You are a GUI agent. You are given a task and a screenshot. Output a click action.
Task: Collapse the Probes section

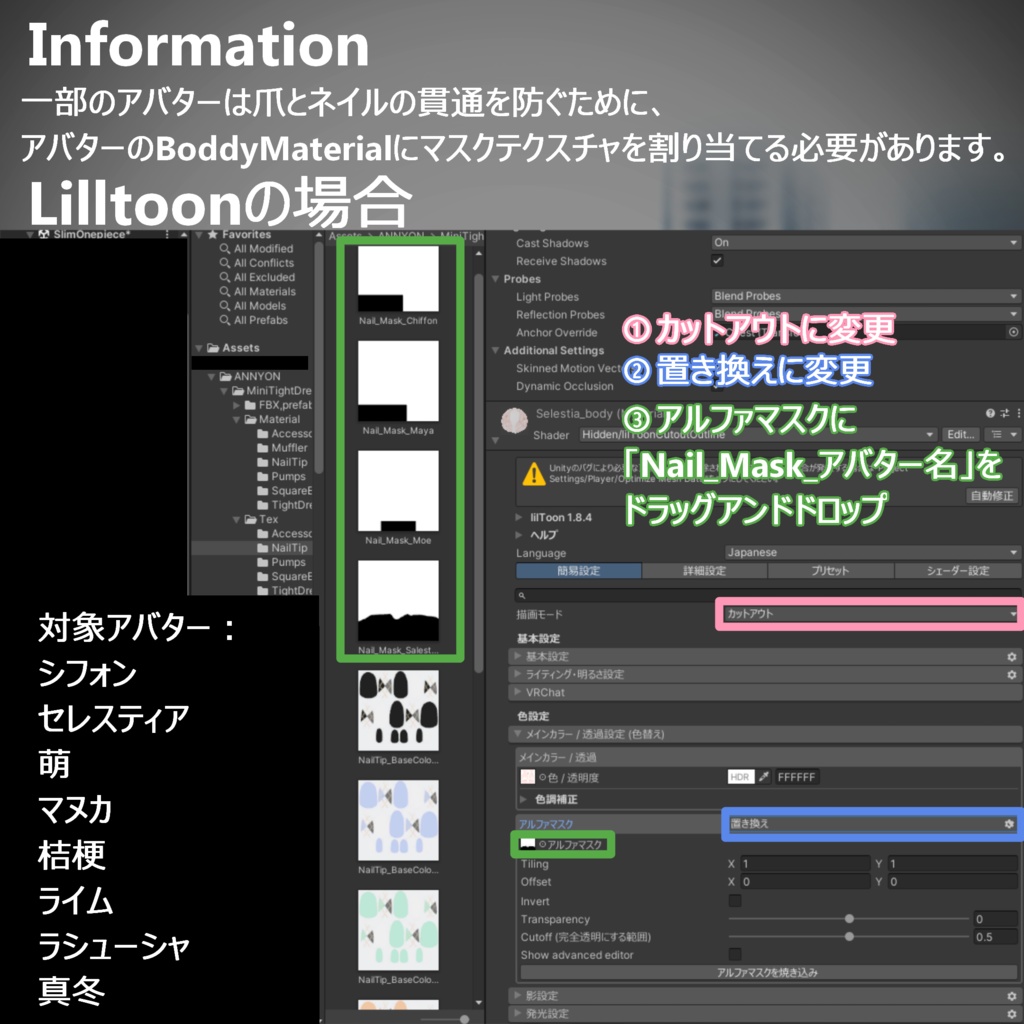(496, 279)
